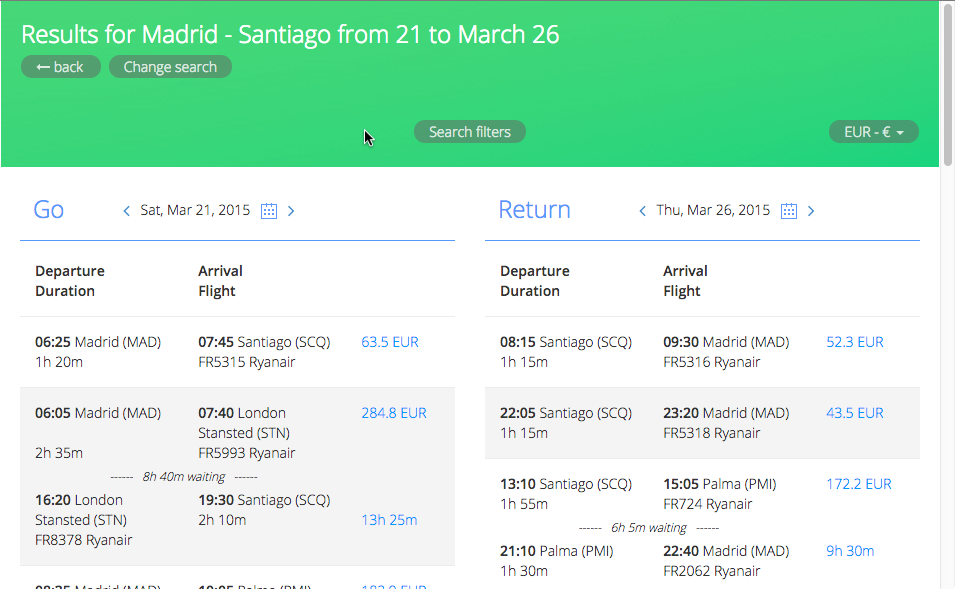Click the back button
955x589 pixels.
click(x=61, y=67)
